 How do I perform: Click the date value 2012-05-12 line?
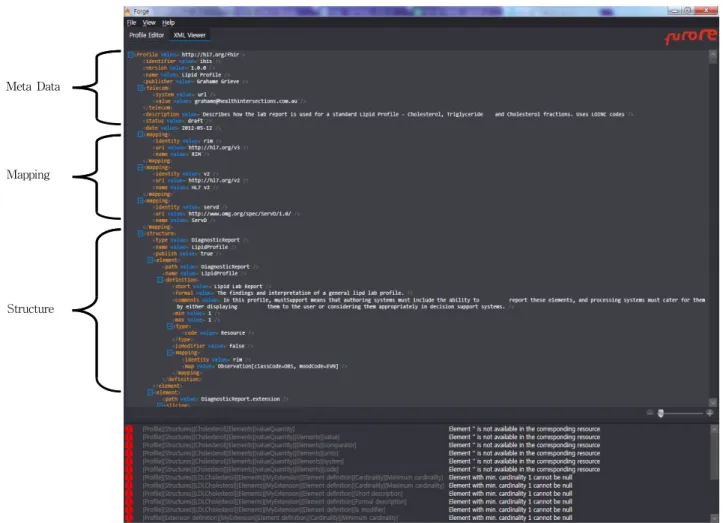(x=182, y=128)
